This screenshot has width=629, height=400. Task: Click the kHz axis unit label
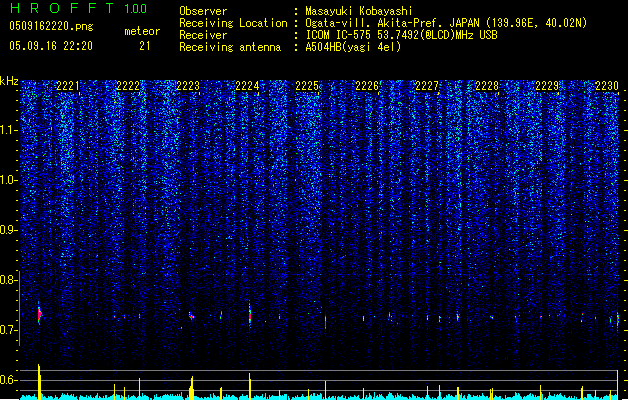coord(9,81)
